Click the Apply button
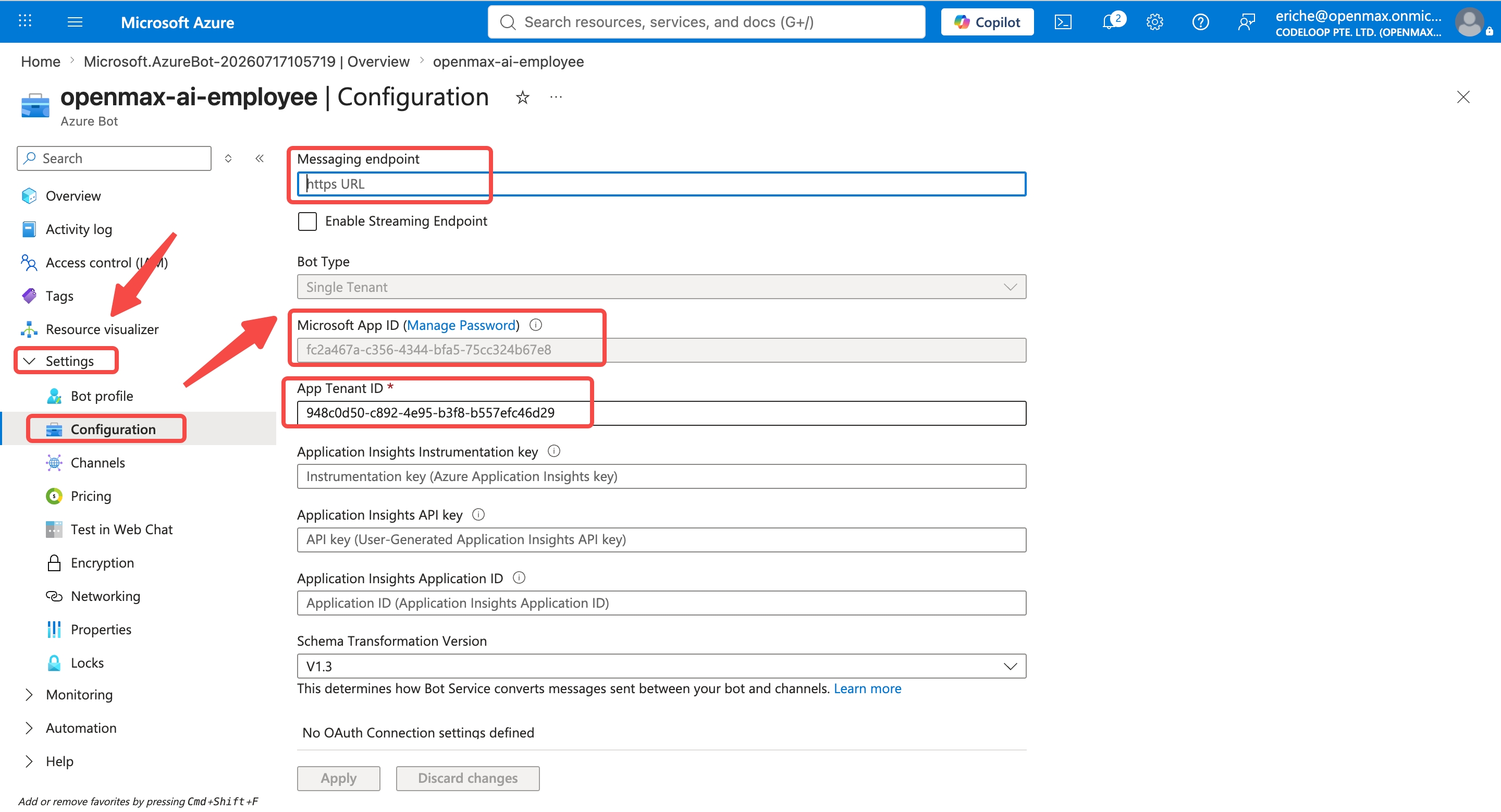This screenshot has width=1501, height=812. 339,778
